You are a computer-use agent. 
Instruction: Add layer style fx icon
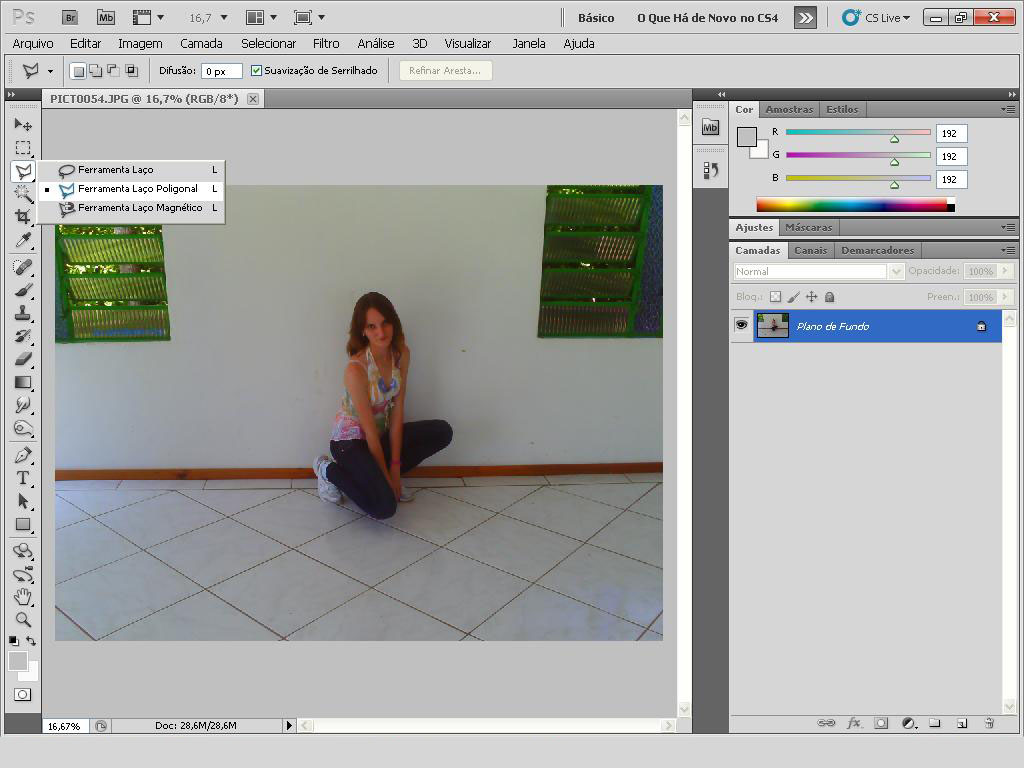click(854, 723)
